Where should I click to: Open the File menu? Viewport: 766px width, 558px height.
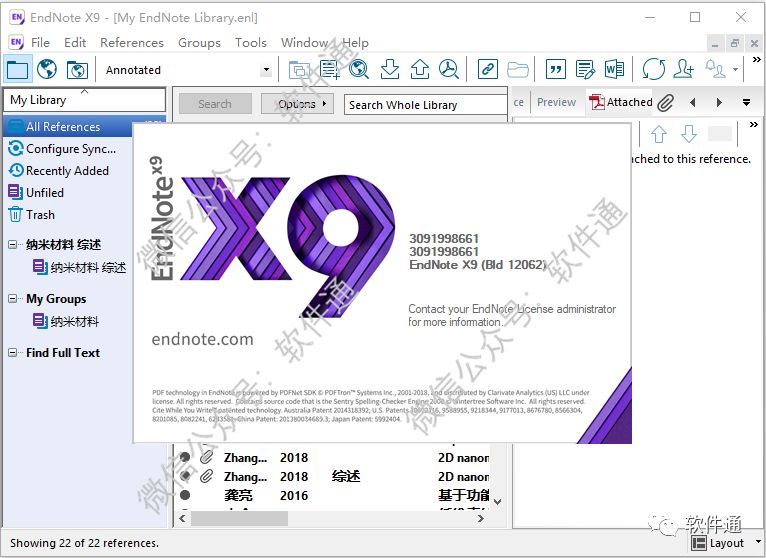40,43
